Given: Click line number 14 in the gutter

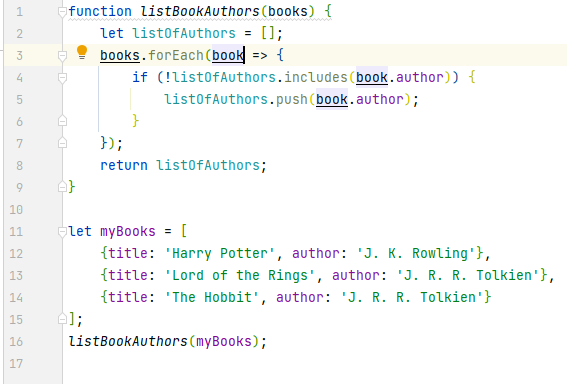Looking at the screenshot, I should tap(16, 298).
